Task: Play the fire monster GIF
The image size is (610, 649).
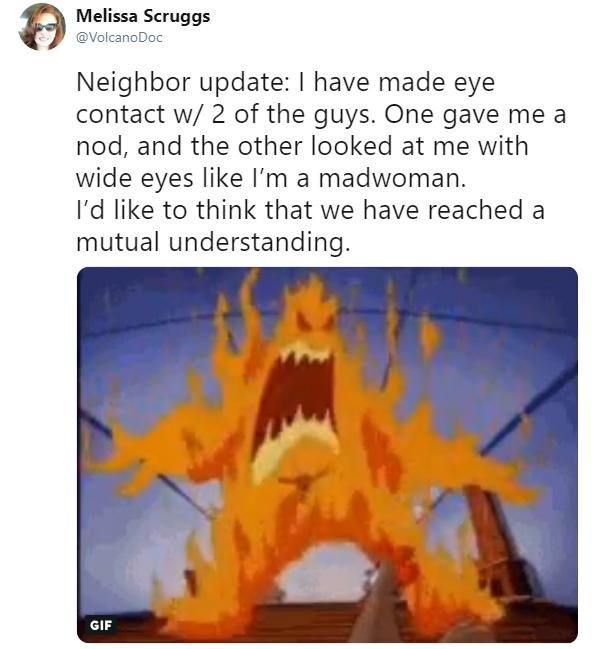Action: point(327,455)
